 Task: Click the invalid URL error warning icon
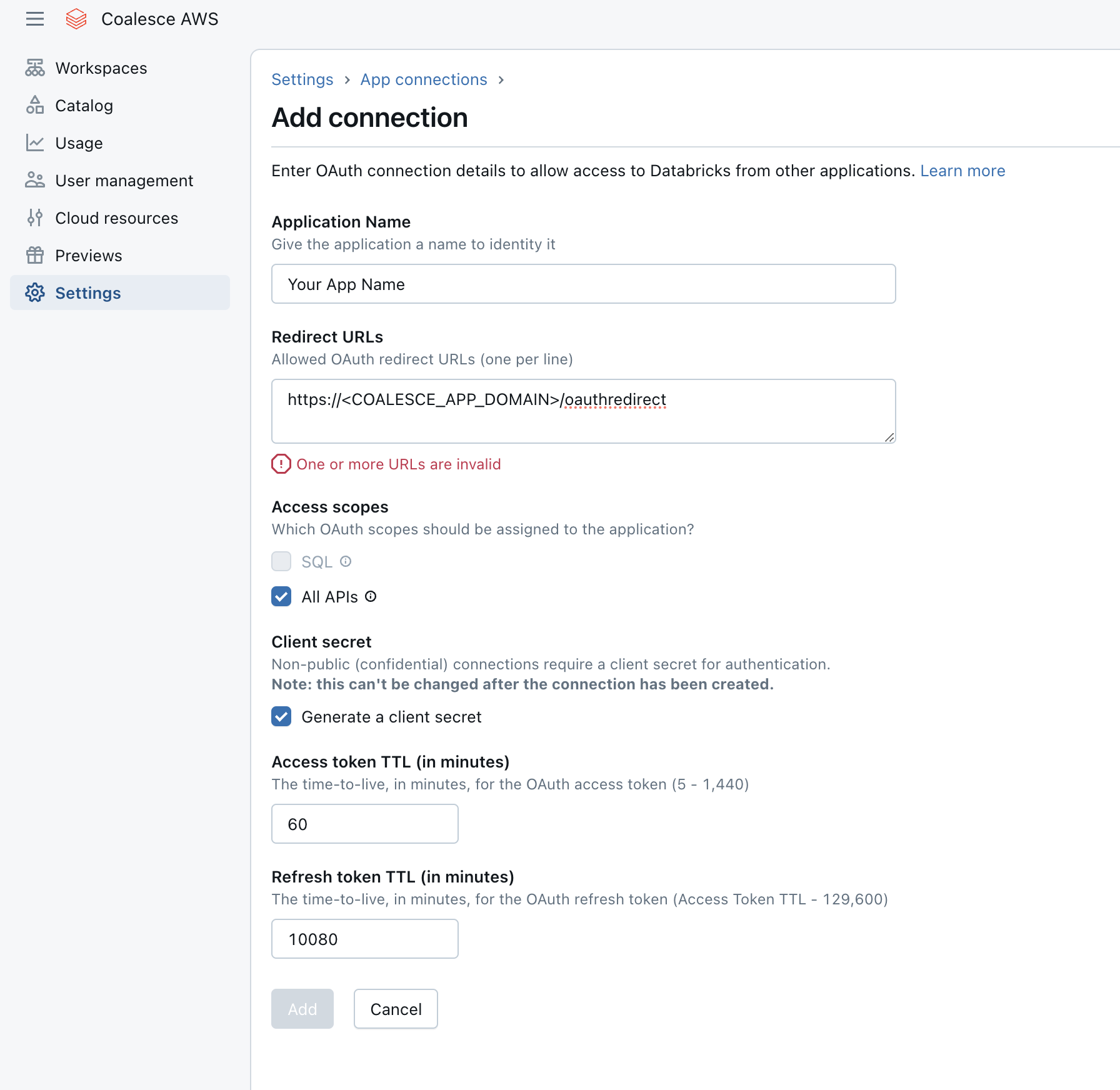(281, 464)
